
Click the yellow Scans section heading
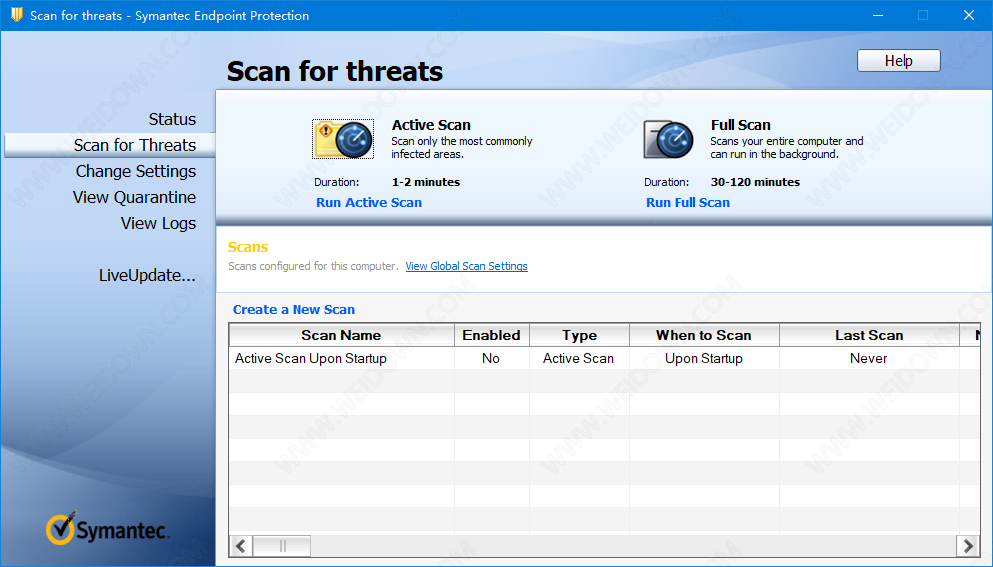coord(248,247)
